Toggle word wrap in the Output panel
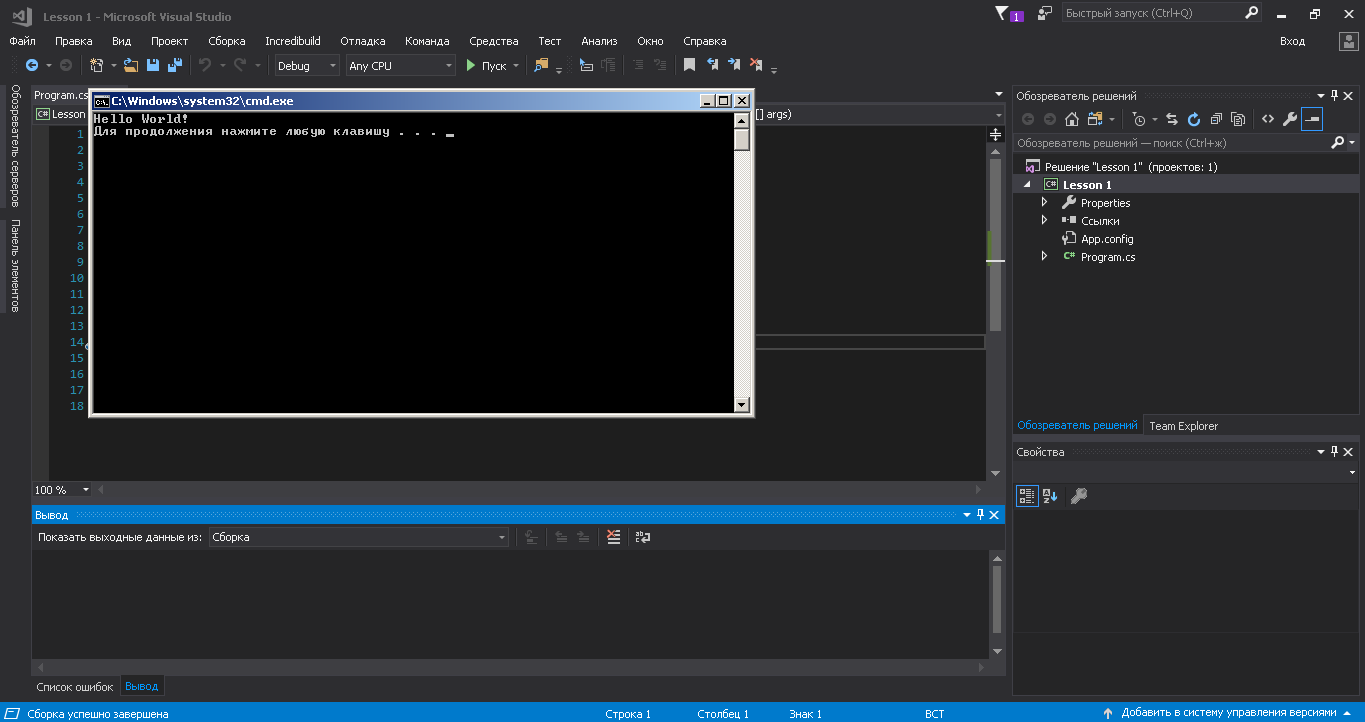Screen dimensions: 1365x722 tap(643, 537)
